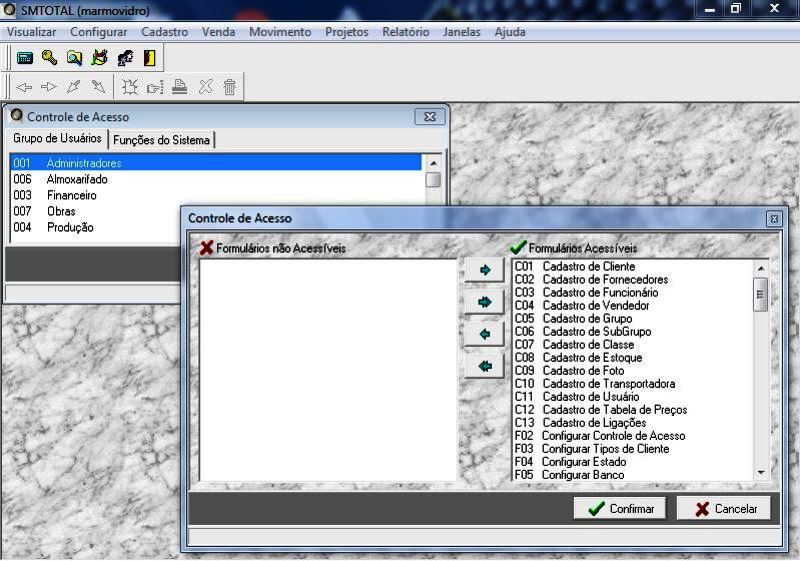Click the yellow key icon
Image resolution: width=800 pixels, height=561 pixels.
pyautogui.click(x=49, y=58)
